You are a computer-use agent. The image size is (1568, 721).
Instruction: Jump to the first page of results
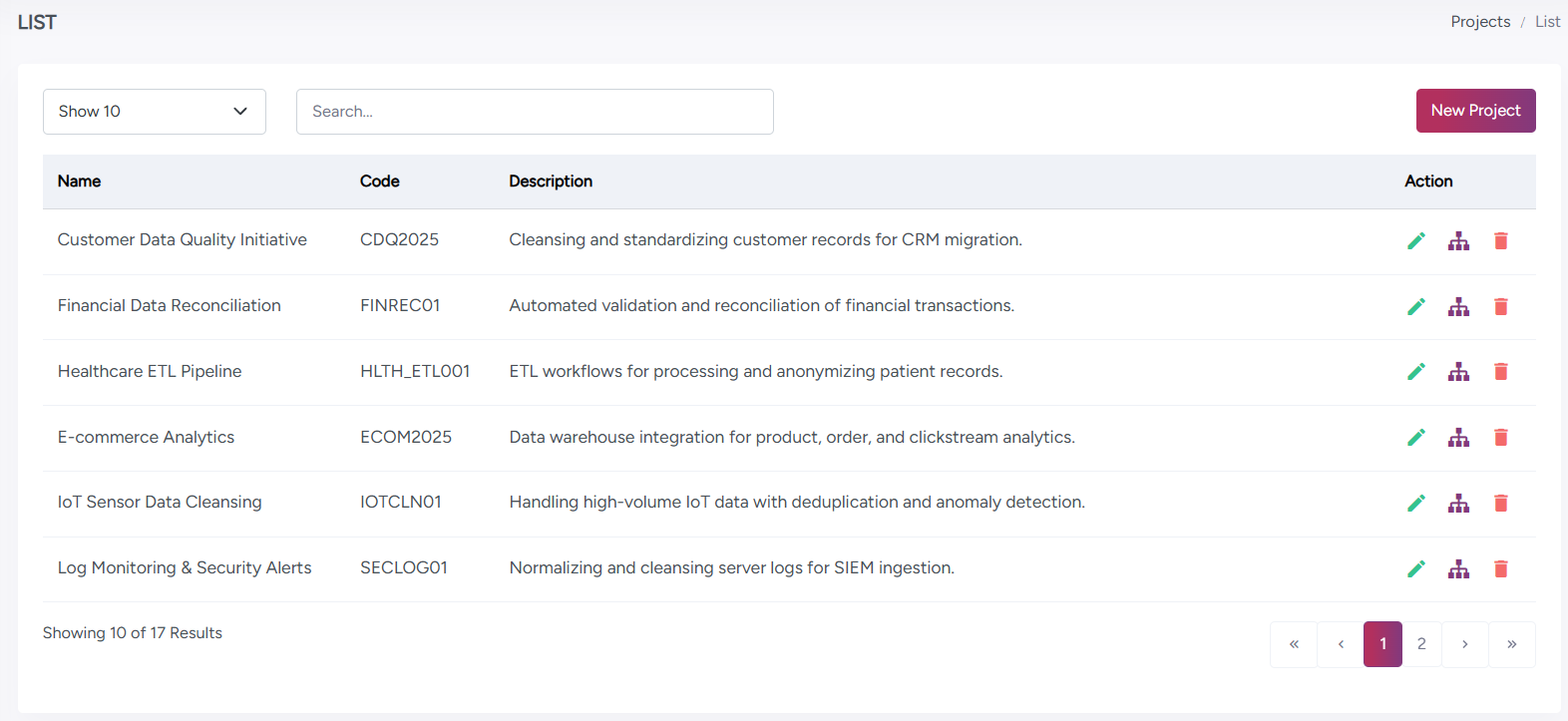coord(1294,644)
